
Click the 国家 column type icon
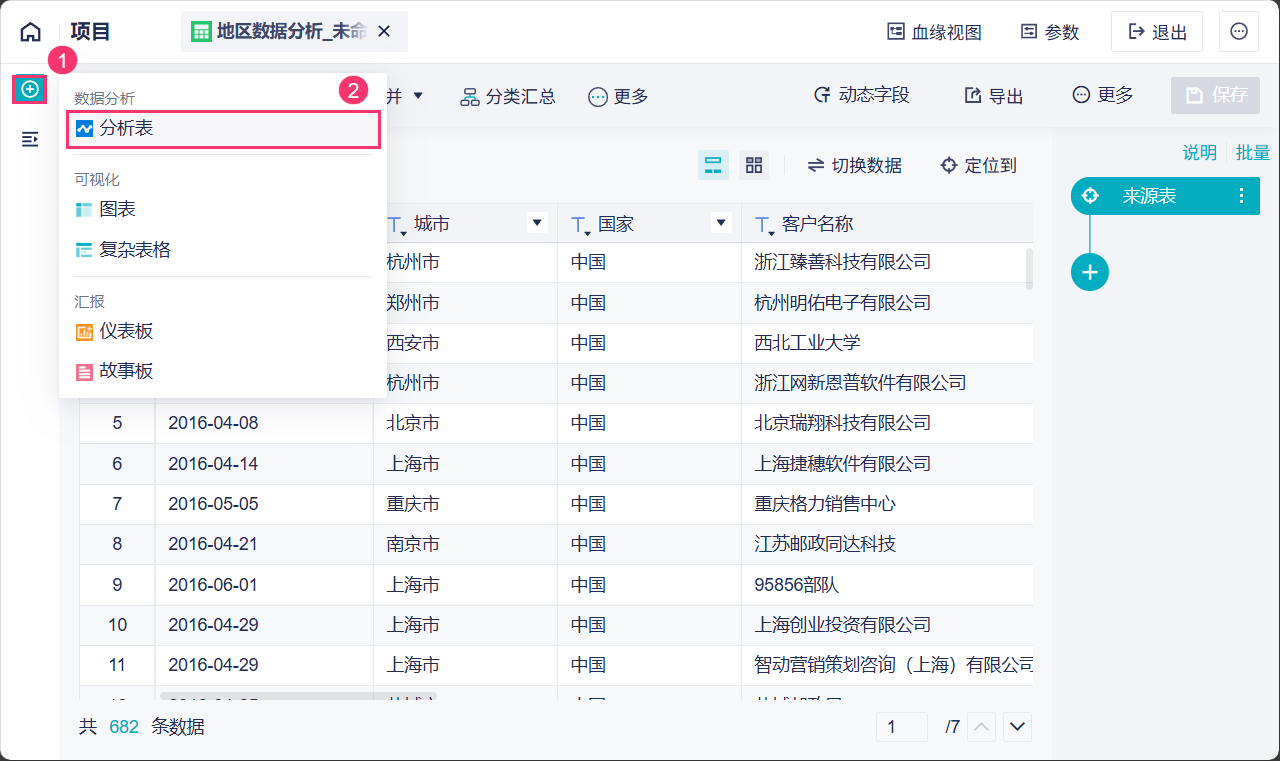[x=580, y=225]
